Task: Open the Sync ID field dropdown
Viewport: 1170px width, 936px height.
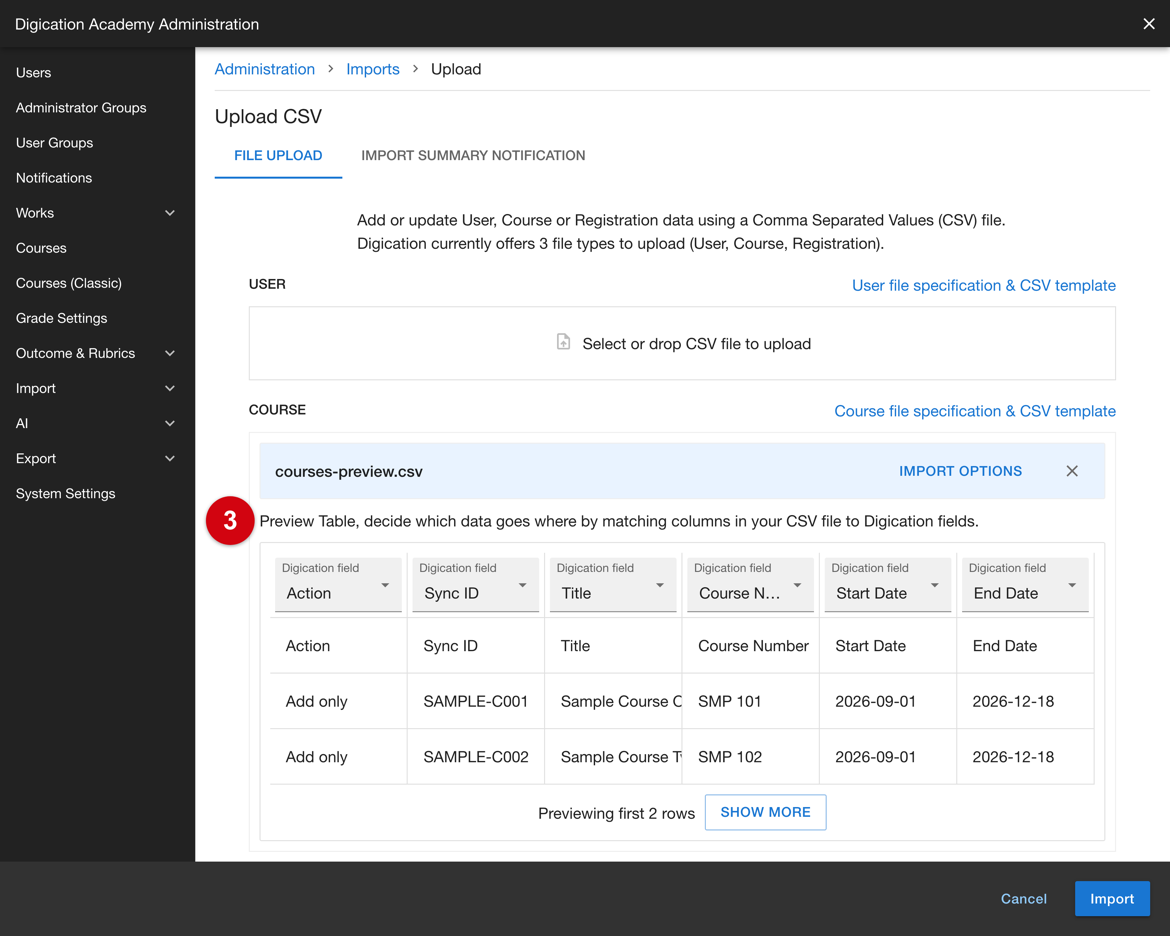Action: 475,584
